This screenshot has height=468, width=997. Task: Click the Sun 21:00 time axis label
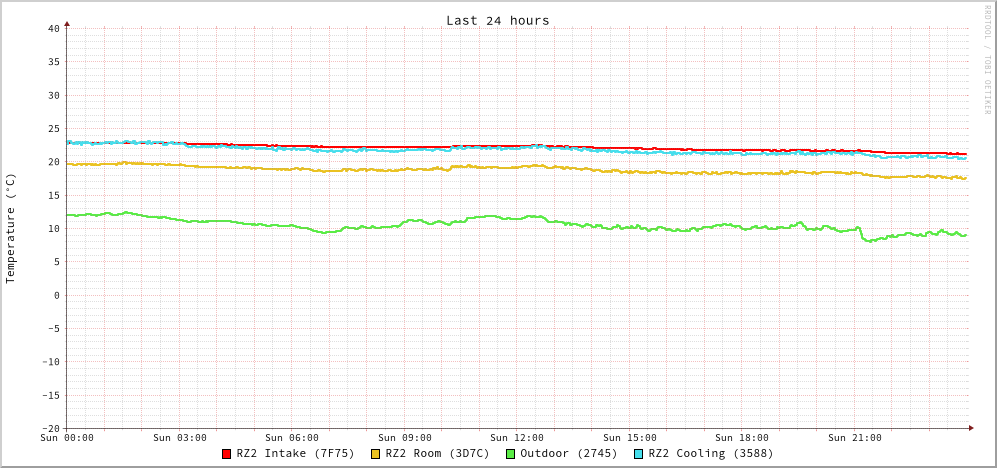855,438
